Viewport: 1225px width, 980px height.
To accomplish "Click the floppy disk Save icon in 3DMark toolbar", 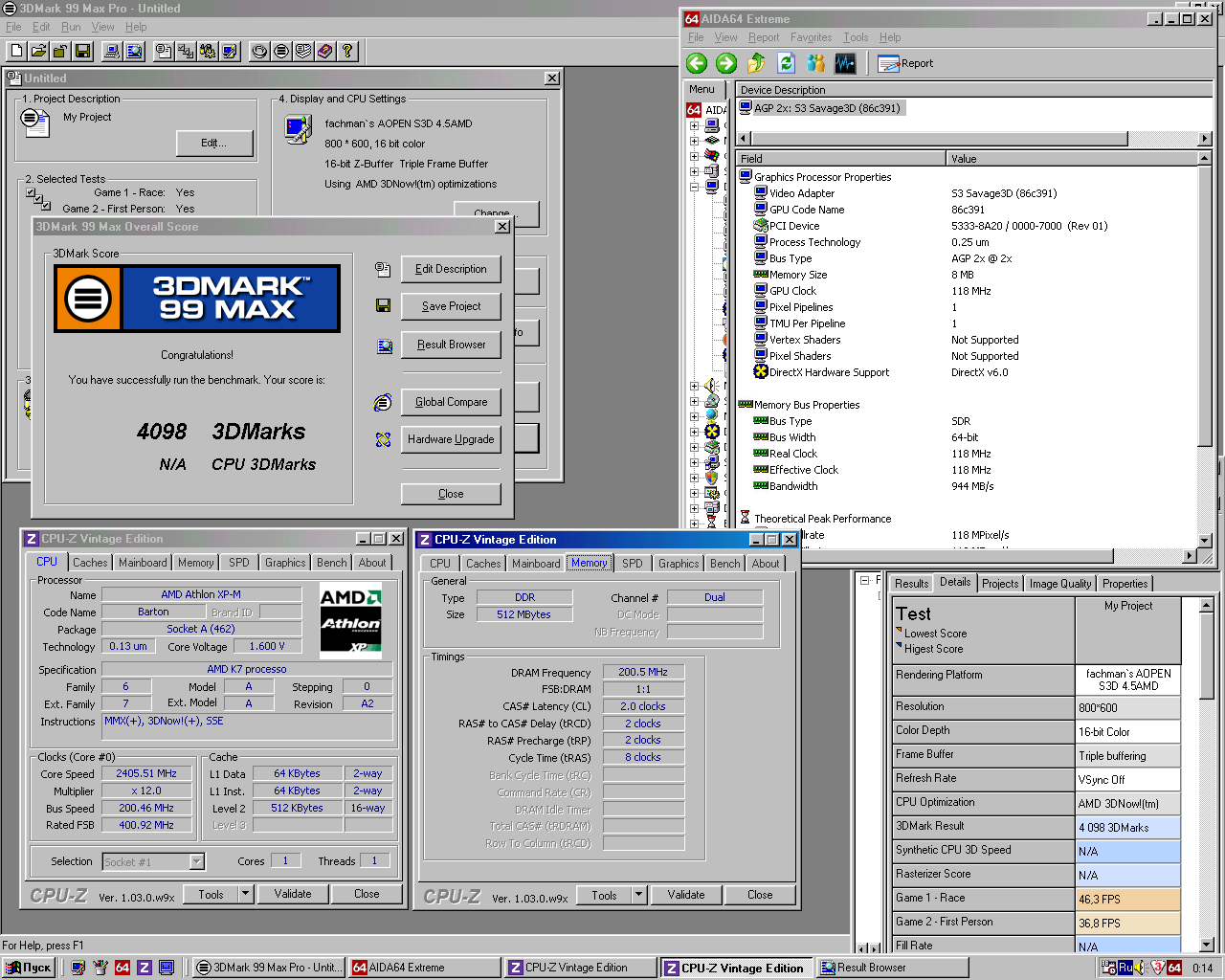I will [82, 51].
